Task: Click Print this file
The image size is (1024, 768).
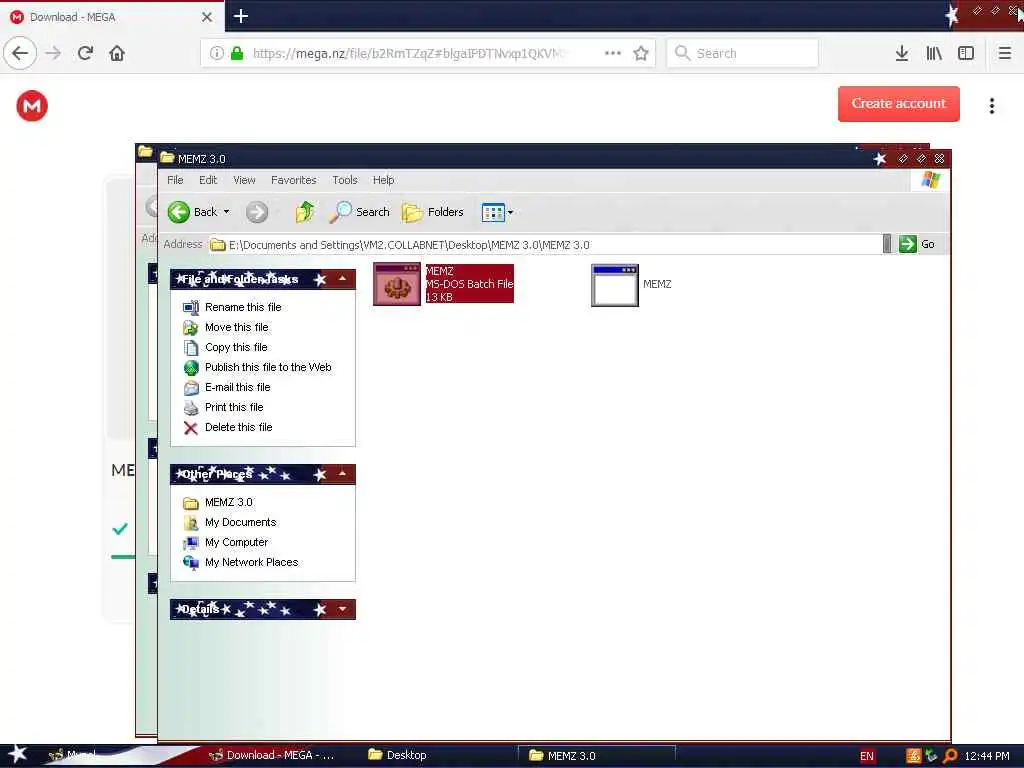Action: pyautogui.click(x=234, y=408)
